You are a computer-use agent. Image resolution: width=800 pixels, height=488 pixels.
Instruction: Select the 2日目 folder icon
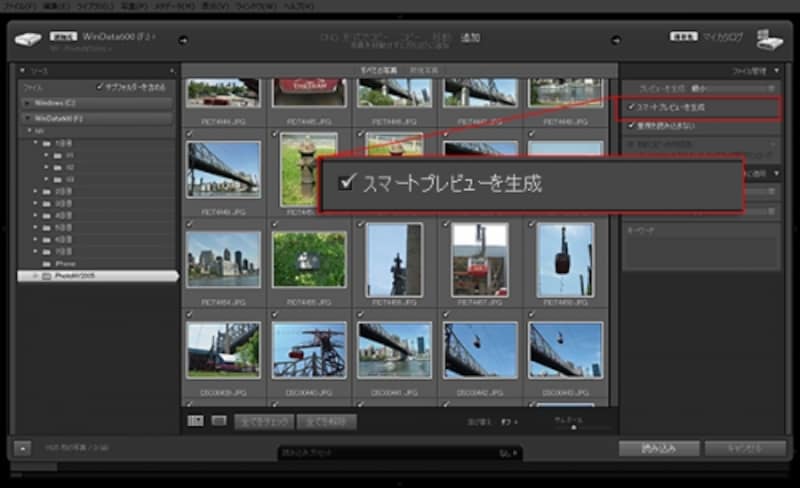[x=46, y=191]
